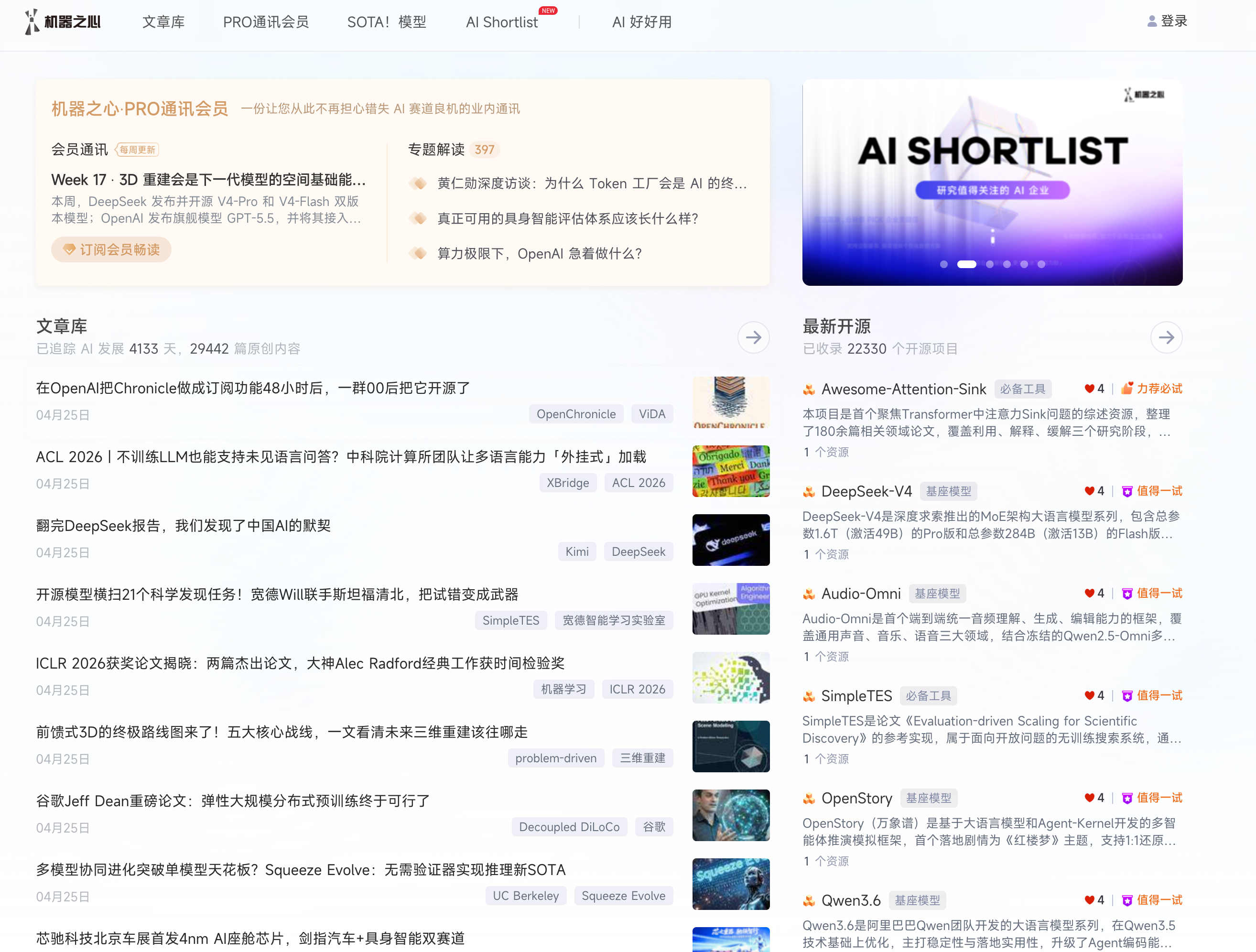The width and height of the screenshot is (1256, 952).
Task: Click the ViDA tag
Action: [x=652, y=414]
